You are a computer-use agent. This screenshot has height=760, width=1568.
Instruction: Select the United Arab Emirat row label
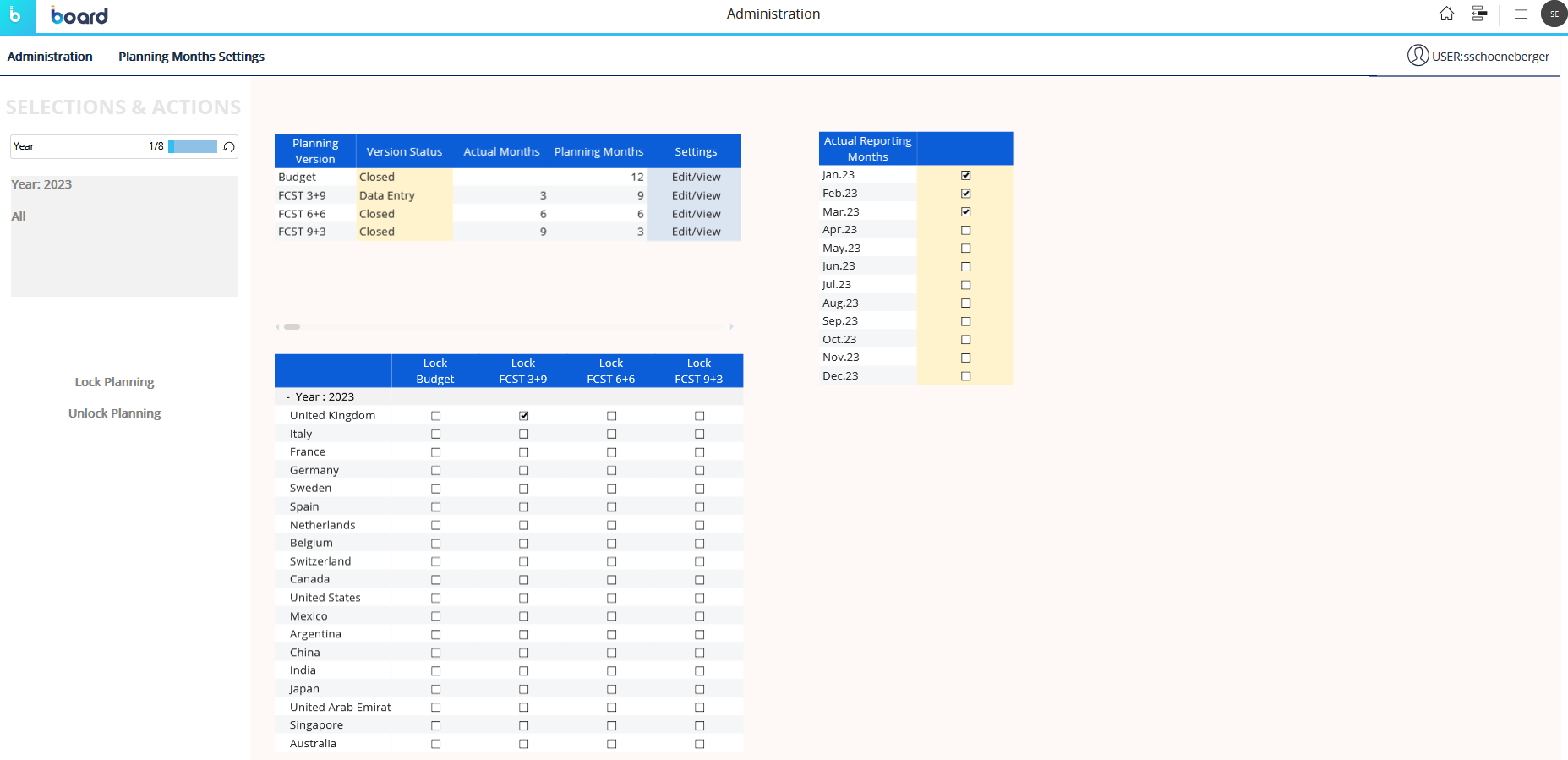341,708
